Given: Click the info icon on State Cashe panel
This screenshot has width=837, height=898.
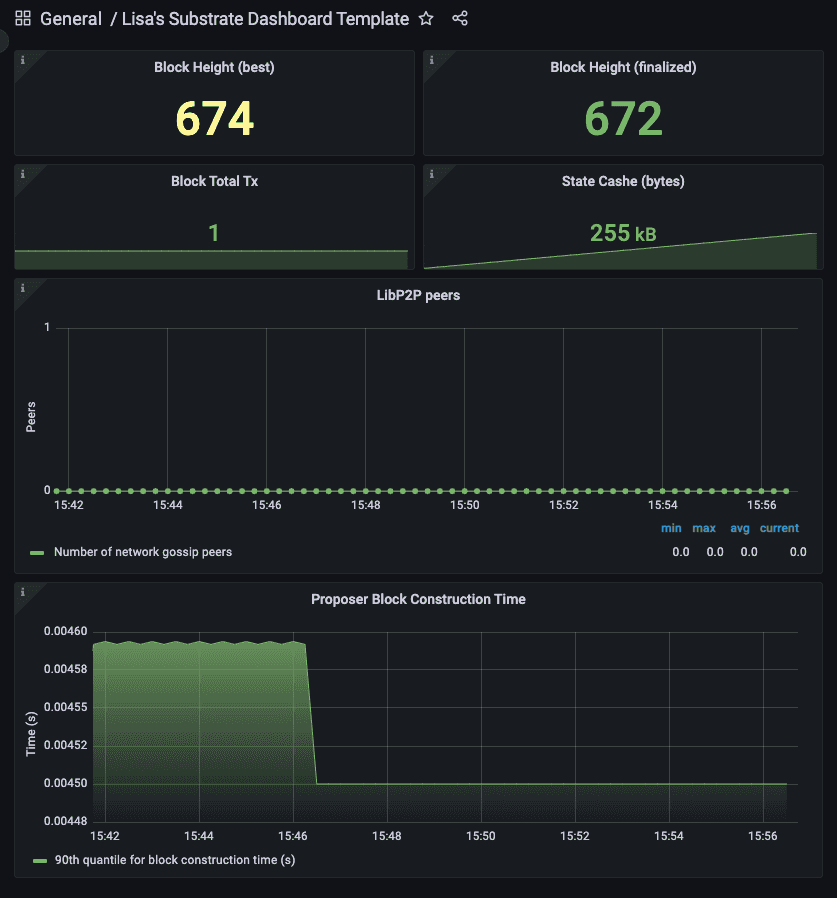Looking at the screenshot, I should click(x=432, y=174).
